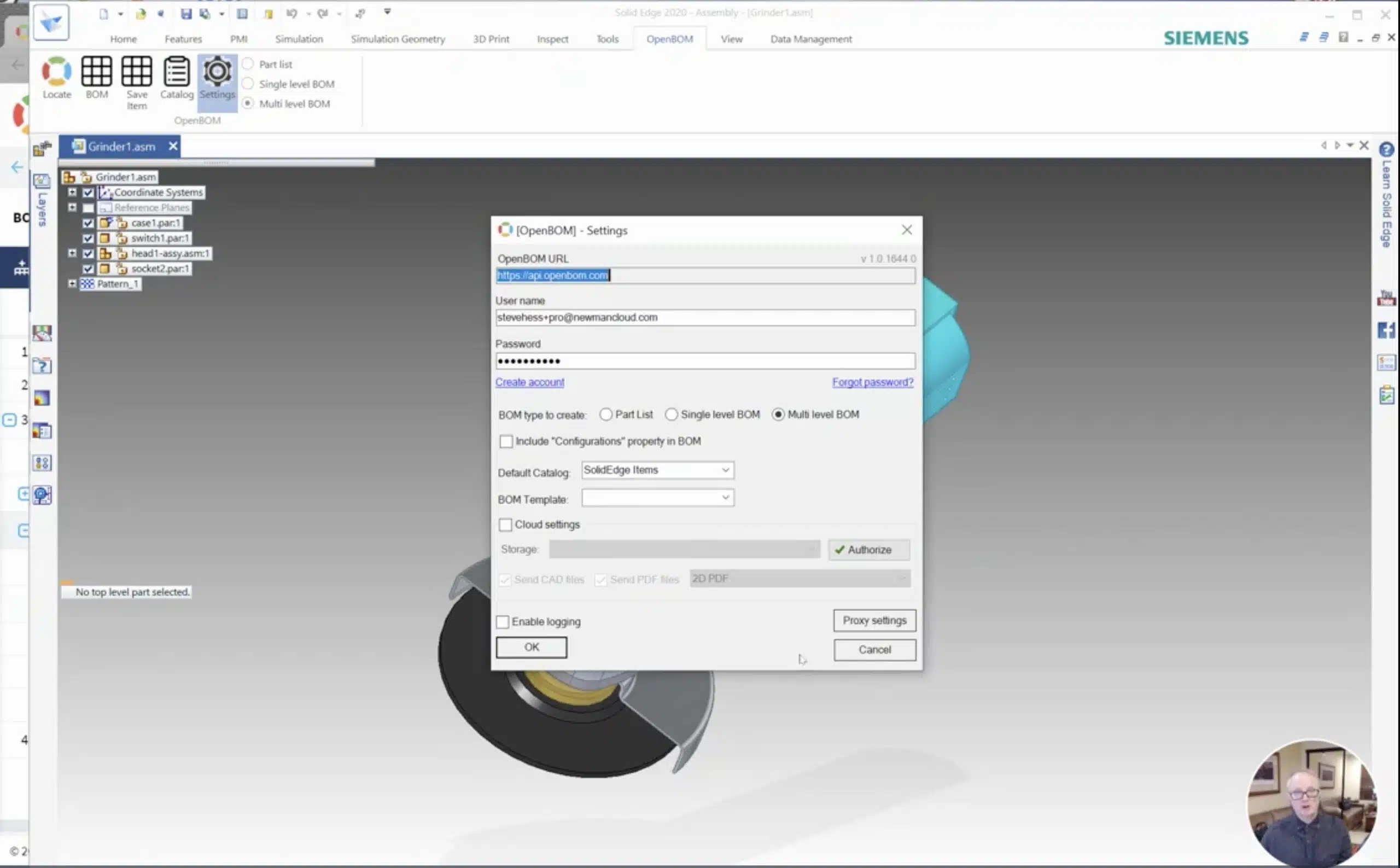Image resolution: width=1400 pixels, height=868 pixels.
Task: Toggle visibility checkbox for case1.par:1
Action: [x=88, y=223]
